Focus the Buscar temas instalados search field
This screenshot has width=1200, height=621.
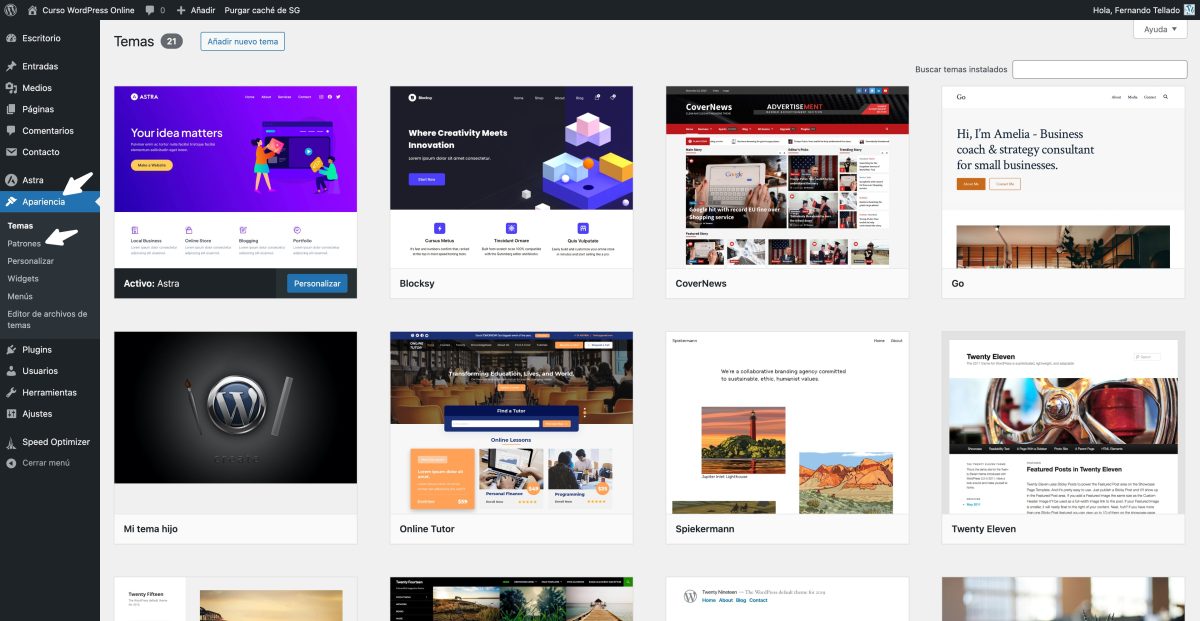click(x=1099, y=69)
